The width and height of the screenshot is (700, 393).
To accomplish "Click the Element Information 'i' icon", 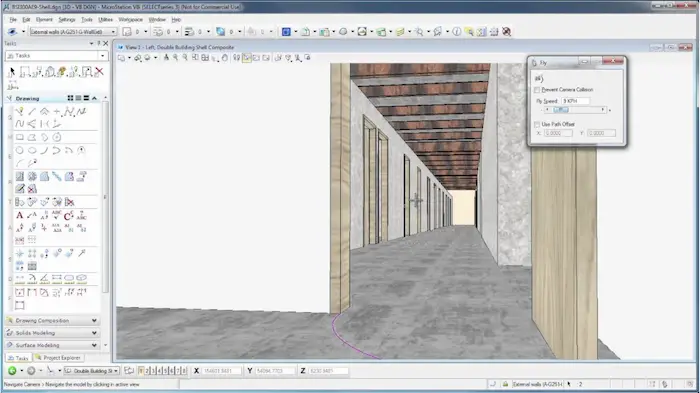I will (x=456, y=32).
